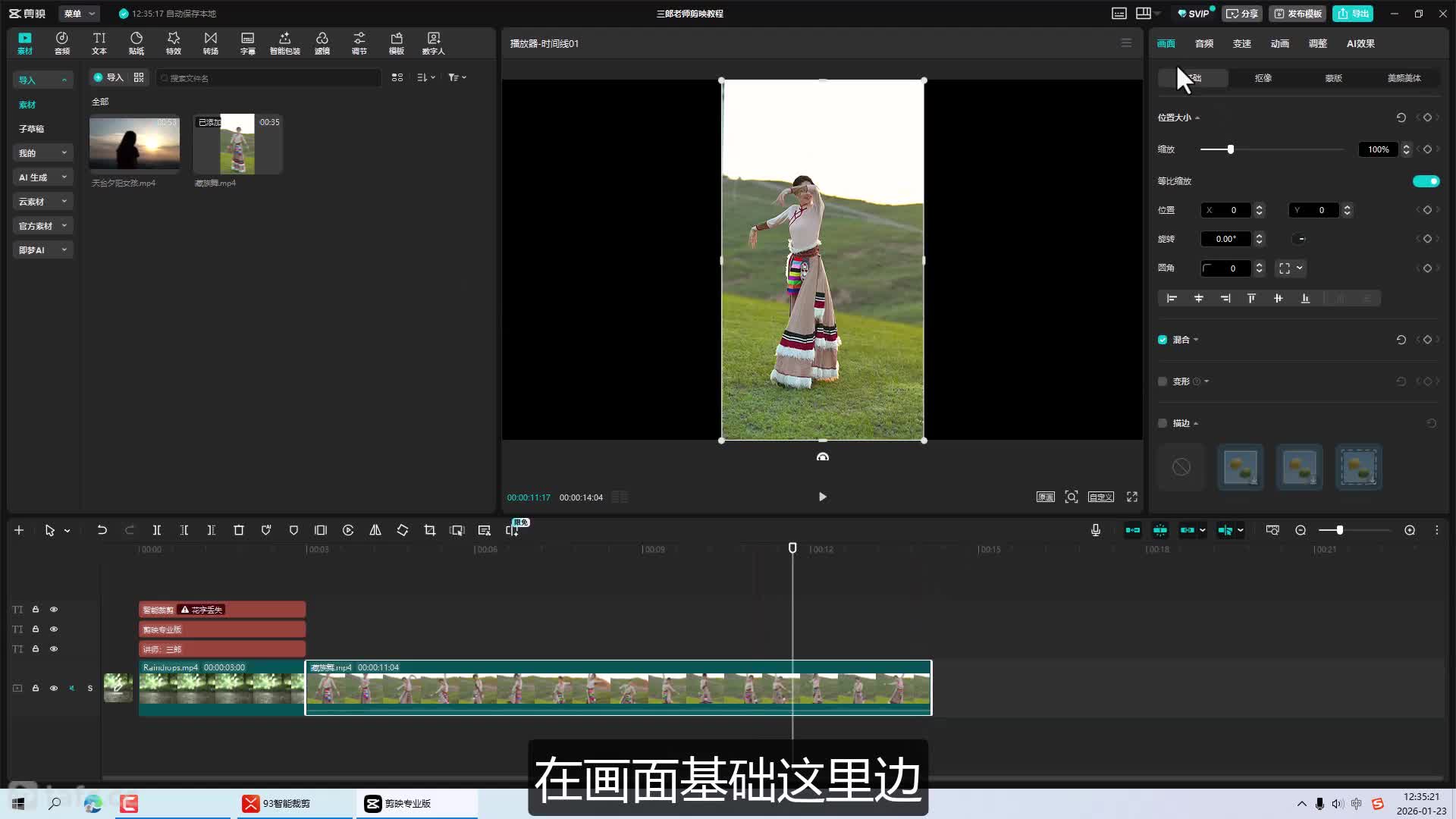Open the 菜单 dropdown menu
This screenshot has height=819, width=1456.
[x=79, y=14]
